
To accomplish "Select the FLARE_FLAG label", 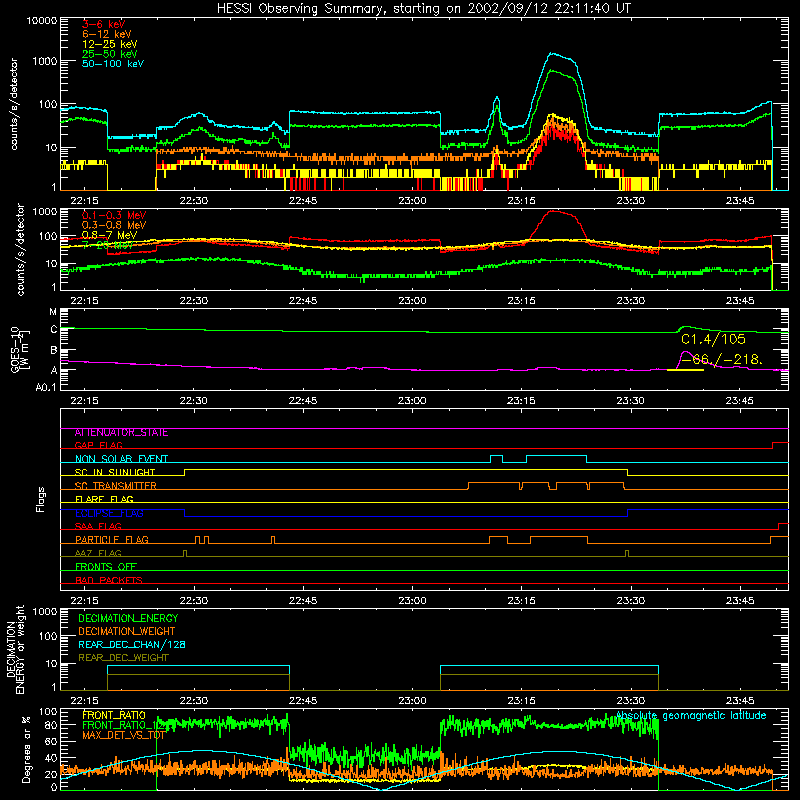I will (104, 499).
